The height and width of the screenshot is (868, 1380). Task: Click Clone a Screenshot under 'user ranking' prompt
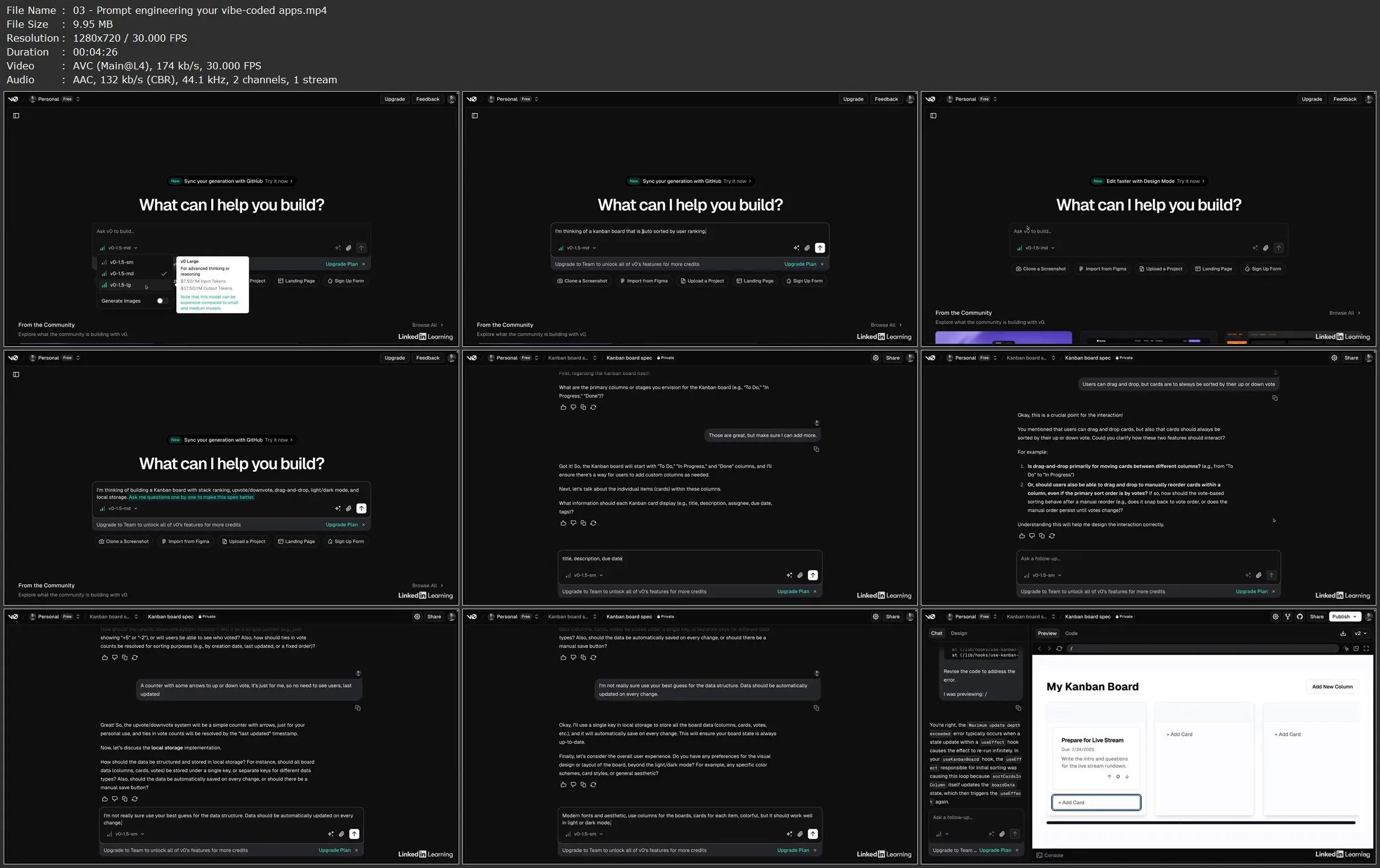pyautogui.click(x=582, y=281)
